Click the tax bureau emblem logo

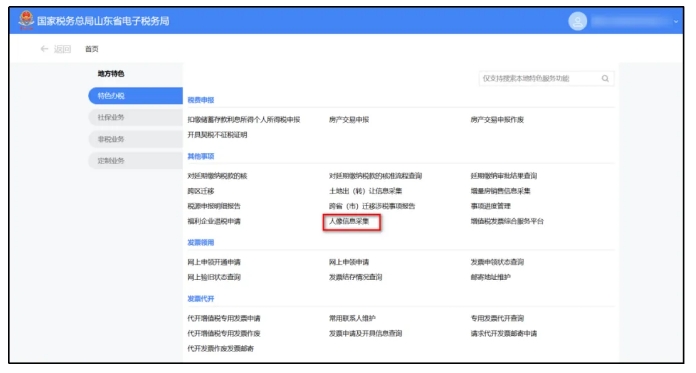(26, 20)
